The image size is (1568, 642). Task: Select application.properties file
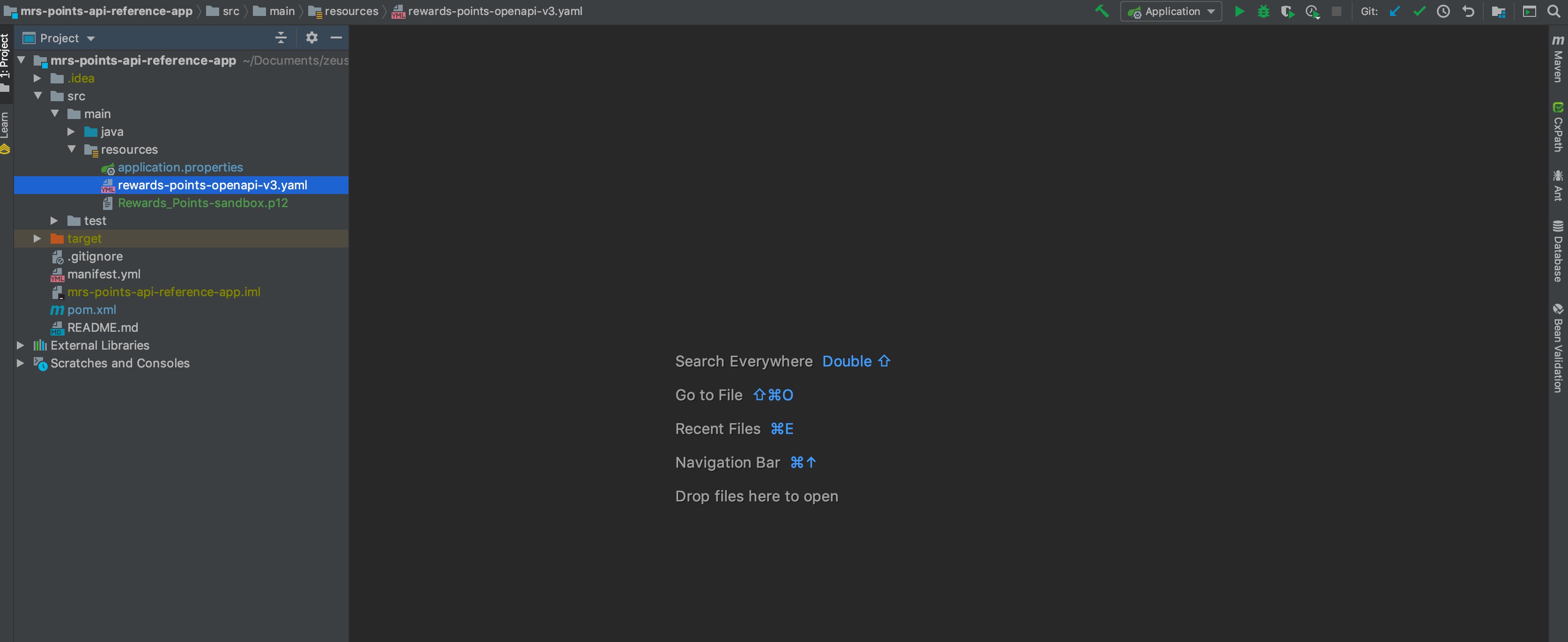180,167
